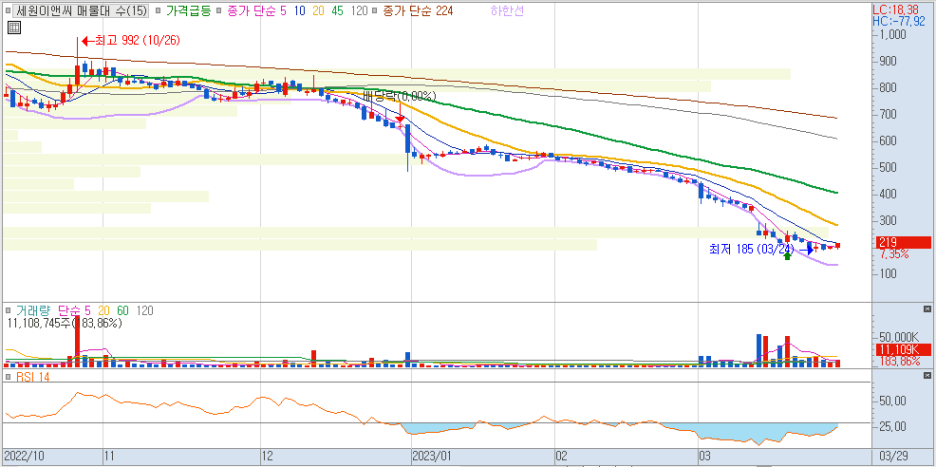Image resolution: width=936 pixels, height=467 pixels.
Task: Toggle the square marker before 세원이앤씨 매물대
Action: [8, 11]
